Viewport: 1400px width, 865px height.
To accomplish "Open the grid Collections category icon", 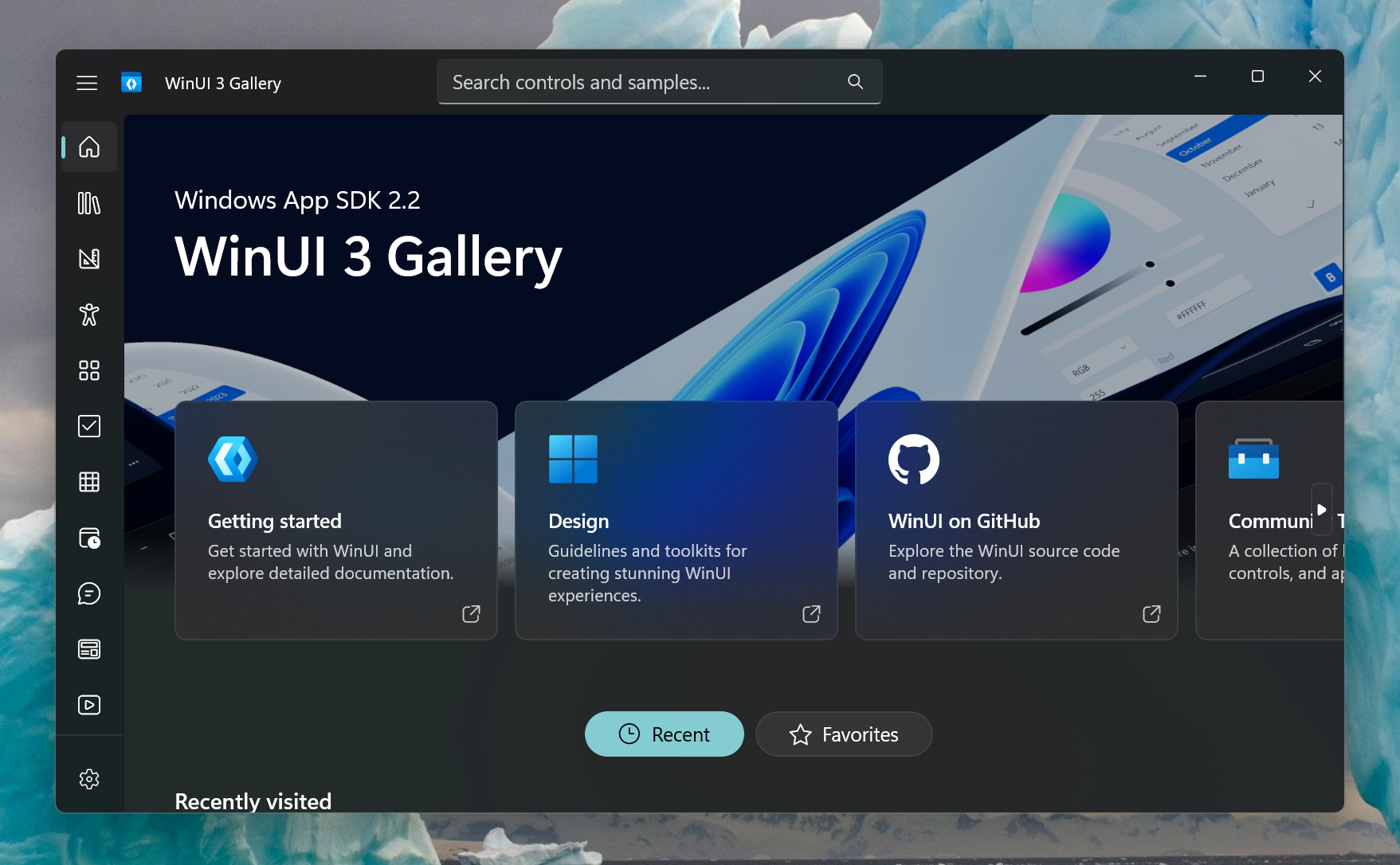I will point(89,482).
